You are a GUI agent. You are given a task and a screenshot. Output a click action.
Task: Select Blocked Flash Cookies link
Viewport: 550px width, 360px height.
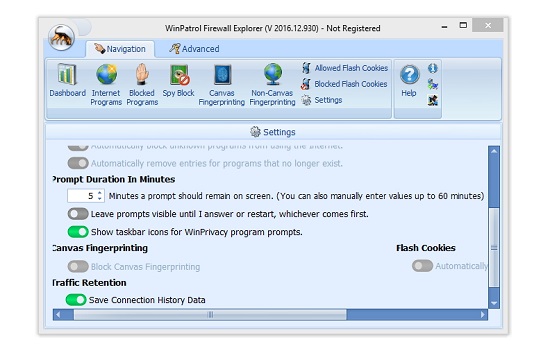[351, 84]
